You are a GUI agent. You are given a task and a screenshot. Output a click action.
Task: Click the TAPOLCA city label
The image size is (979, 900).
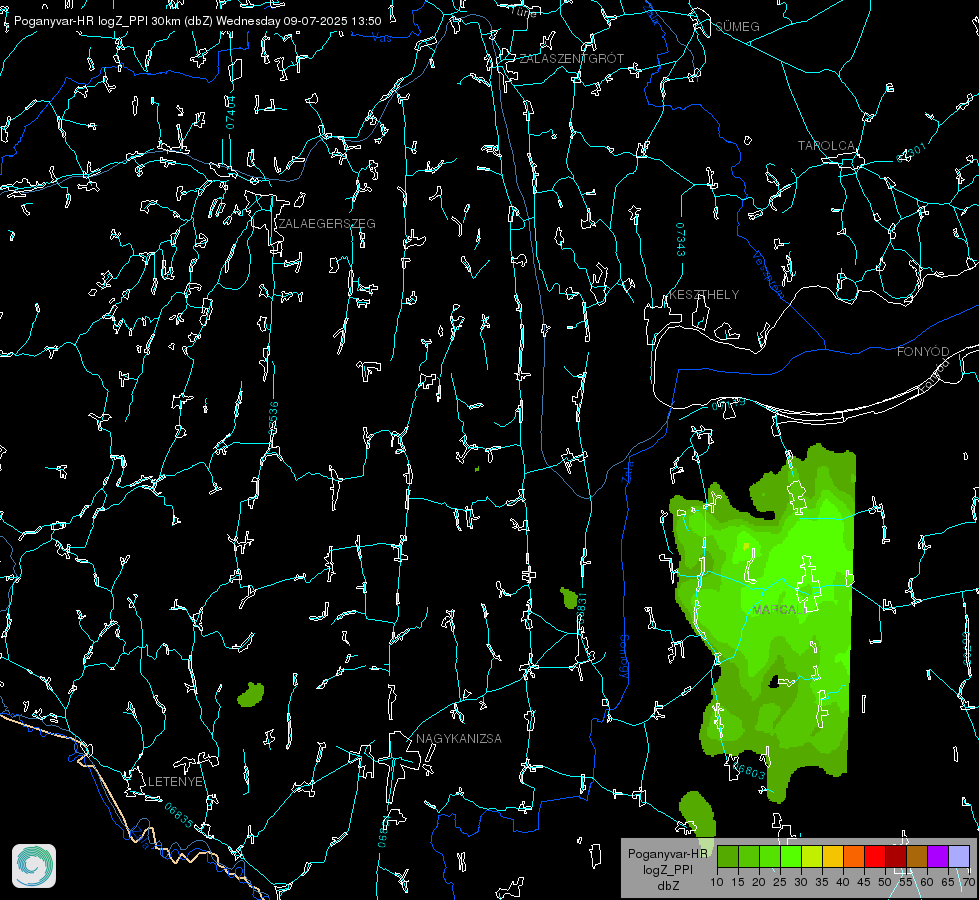pyautogui.click(x=827, y=146)
